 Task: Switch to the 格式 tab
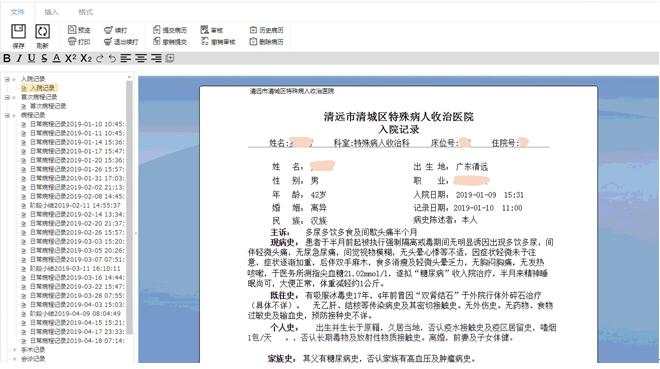coord(85,12)
